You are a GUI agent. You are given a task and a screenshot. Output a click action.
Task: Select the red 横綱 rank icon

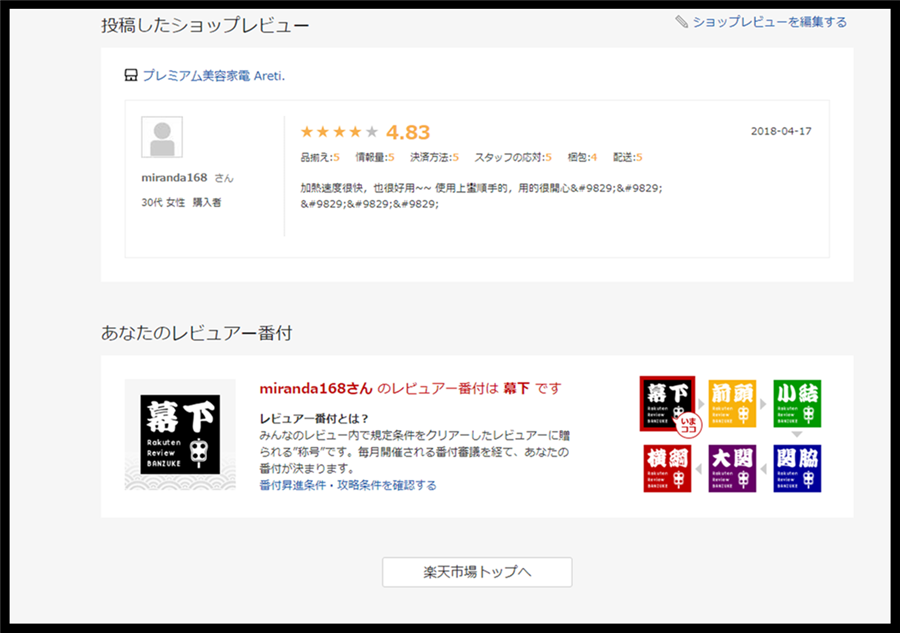(x=667, y=468)
